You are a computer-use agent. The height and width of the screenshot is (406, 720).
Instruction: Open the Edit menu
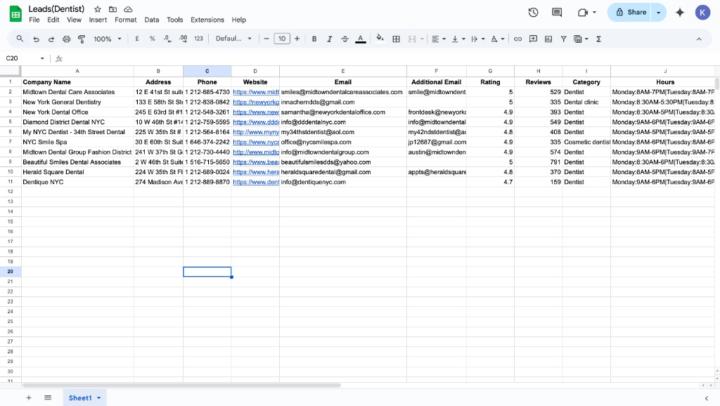[x=53, y=20]
